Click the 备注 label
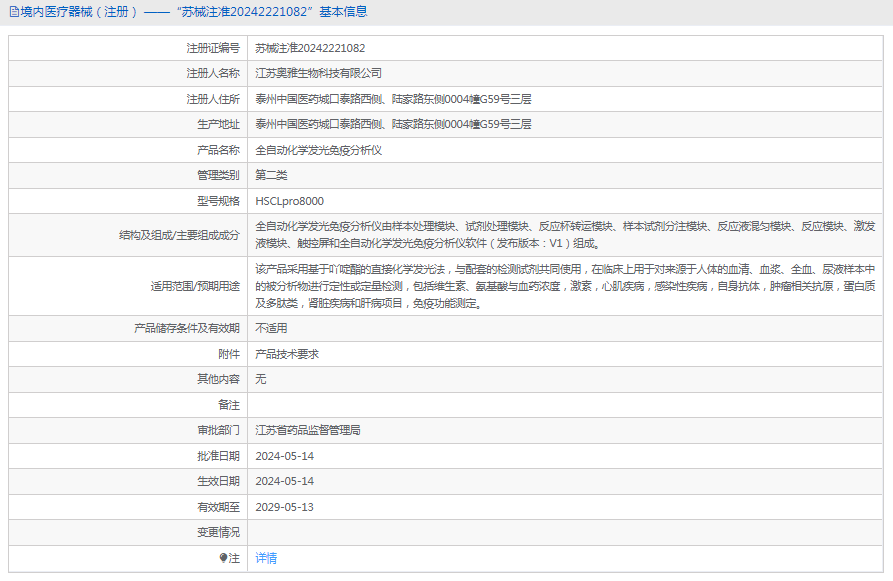893x581 pixels. (229, 405)
